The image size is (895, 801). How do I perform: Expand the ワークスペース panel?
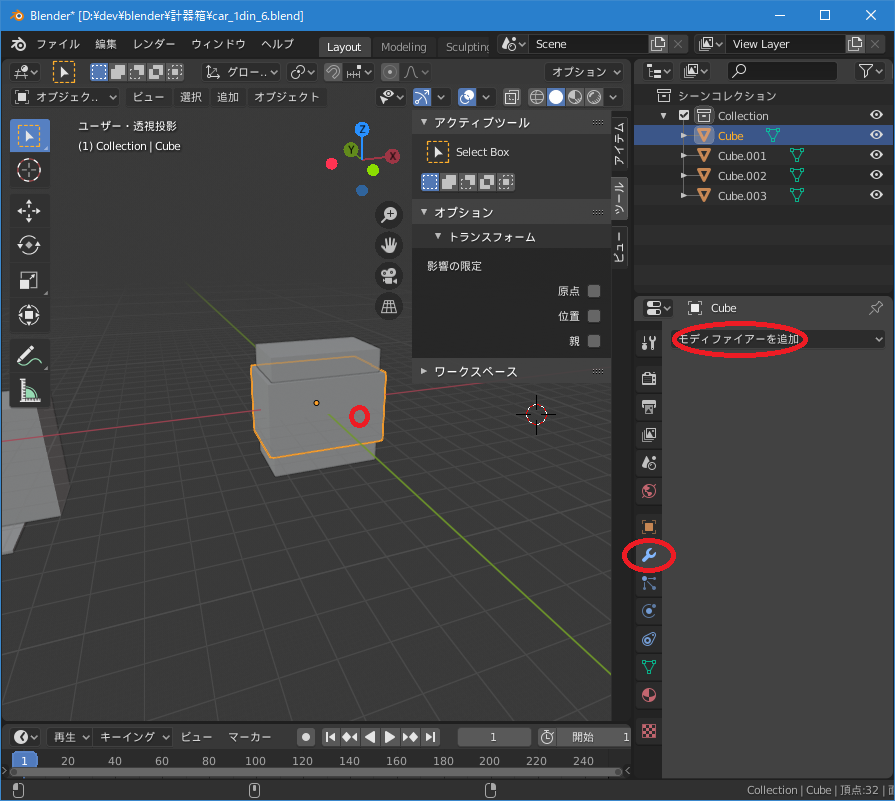click(475, 371)
